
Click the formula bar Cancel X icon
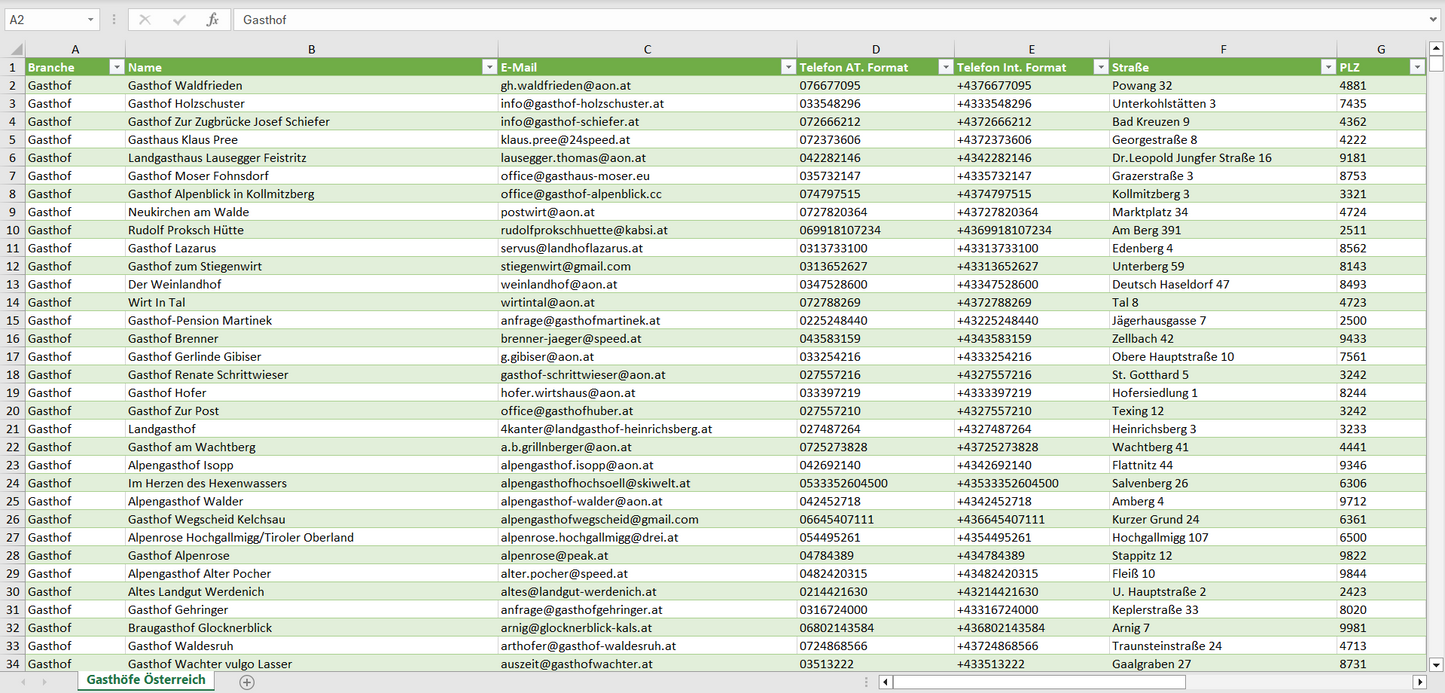coord(146,20)
